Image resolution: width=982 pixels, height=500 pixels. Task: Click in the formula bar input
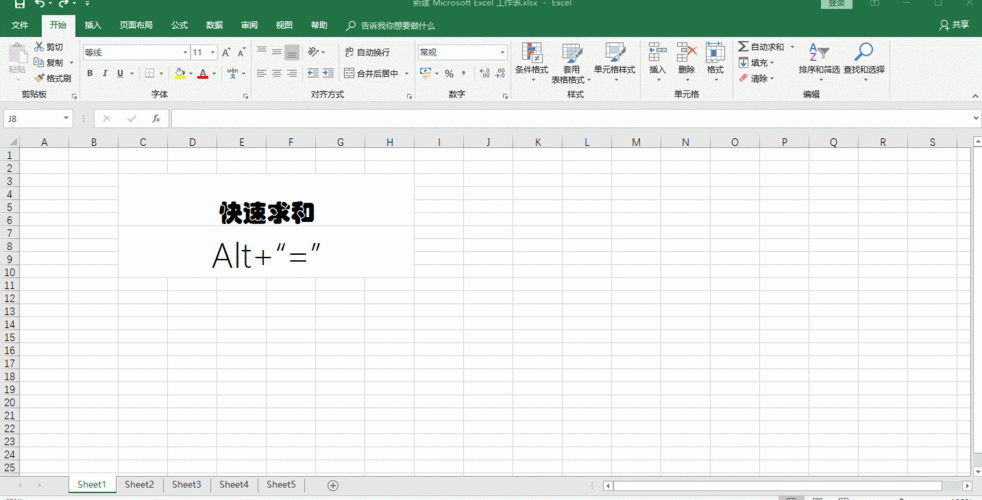coord(571,118)
